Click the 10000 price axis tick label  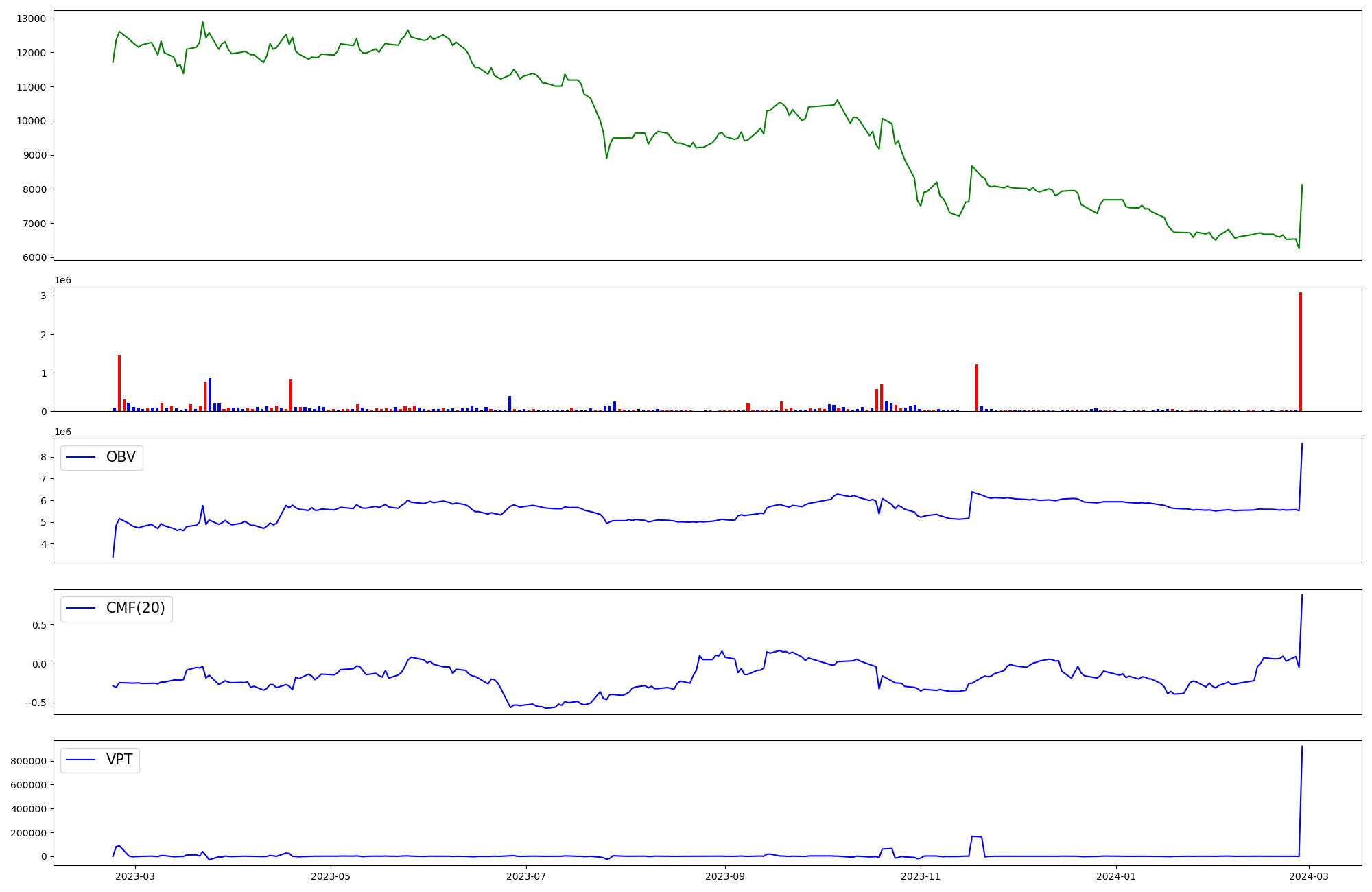[30, 121]
